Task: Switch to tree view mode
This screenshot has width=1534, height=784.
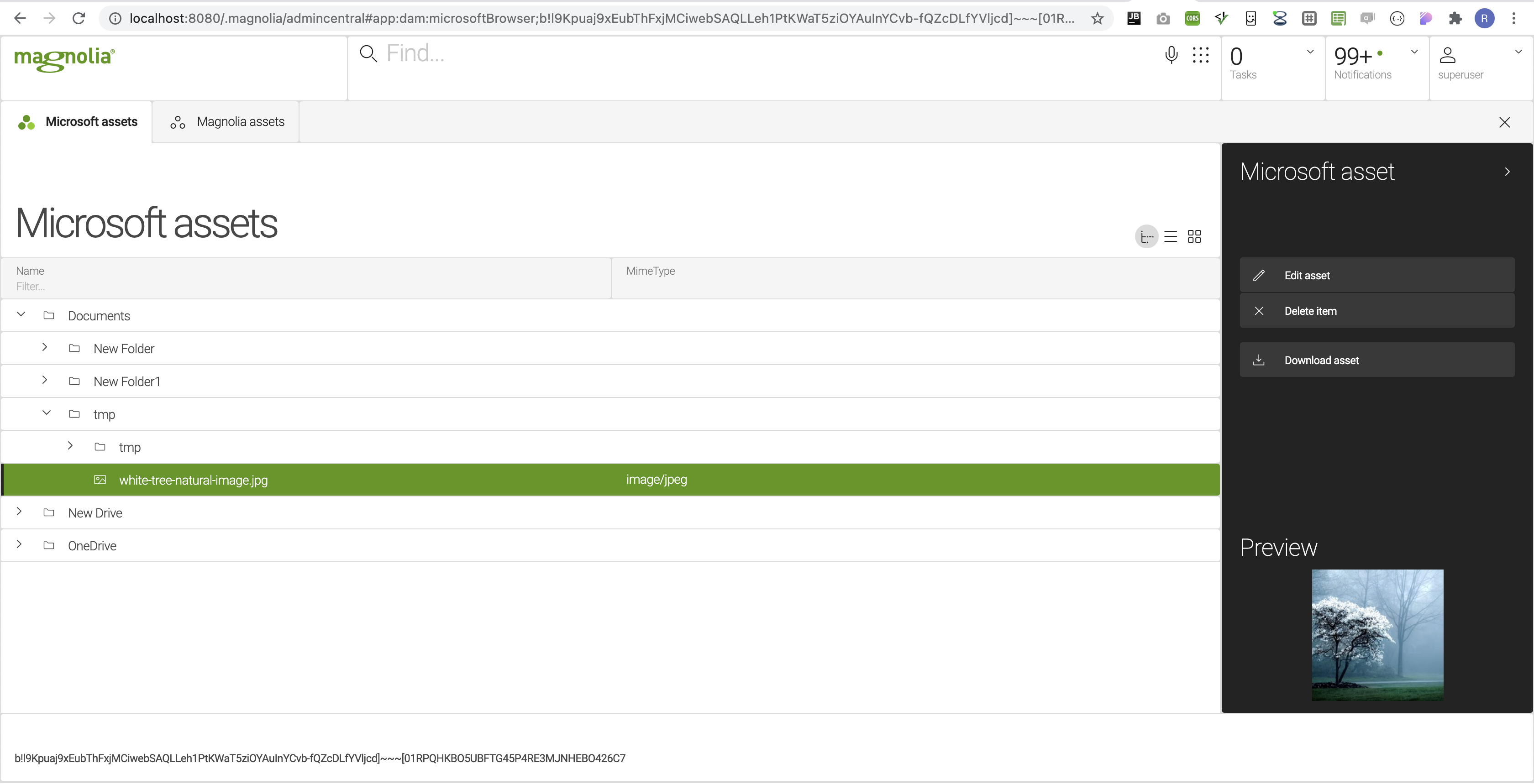Action: coord(1146,236)
